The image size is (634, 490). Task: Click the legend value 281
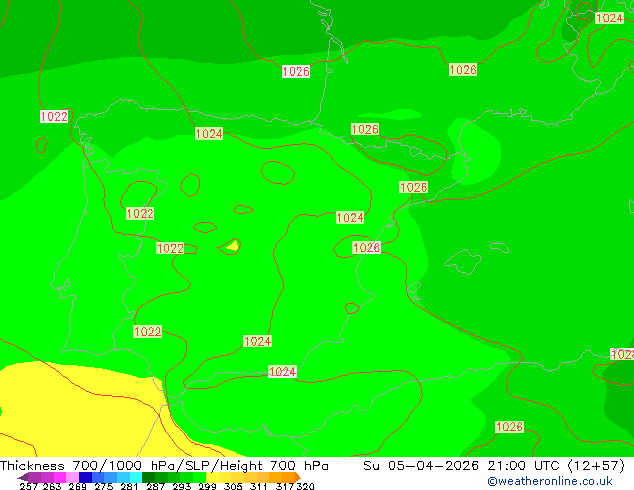[129, 486]
